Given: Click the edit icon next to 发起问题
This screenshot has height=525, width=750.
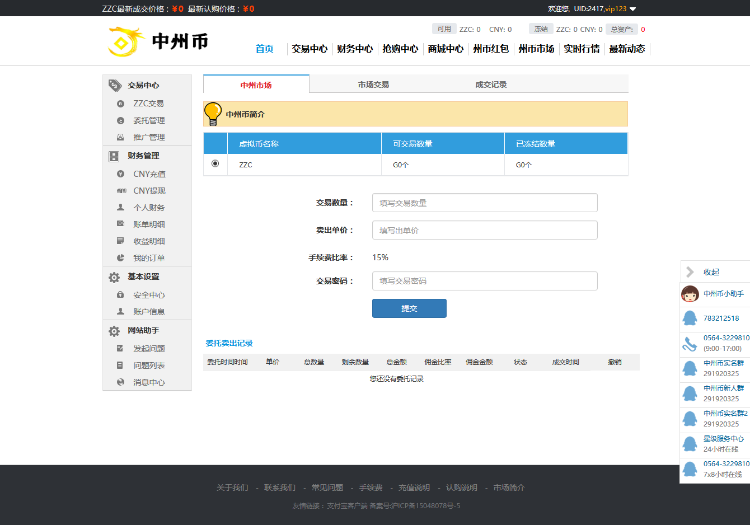Looking at the screenshot, I should (121, 348).
